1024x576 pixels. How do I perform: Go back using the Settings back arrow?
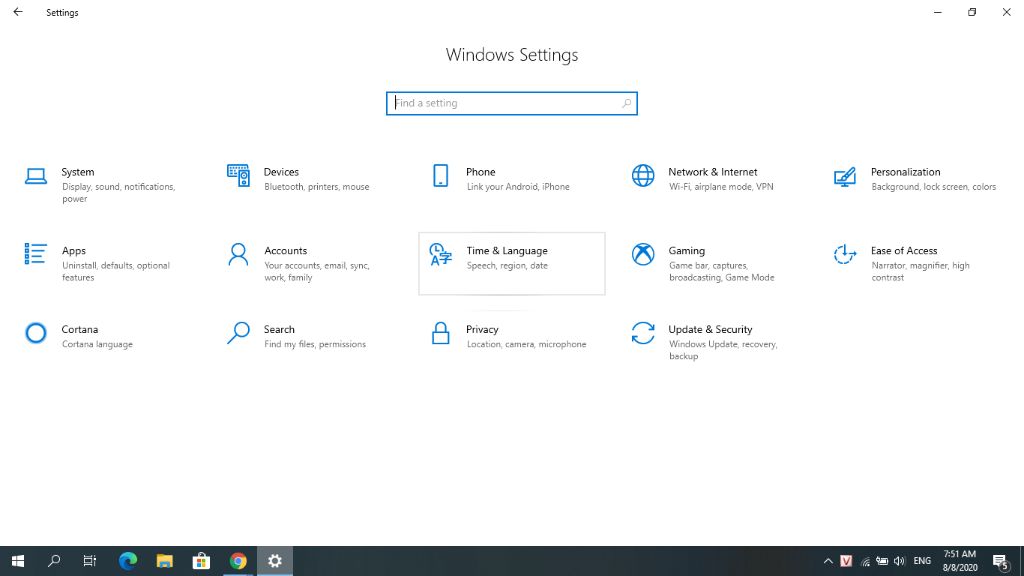[x=18, y=12]
